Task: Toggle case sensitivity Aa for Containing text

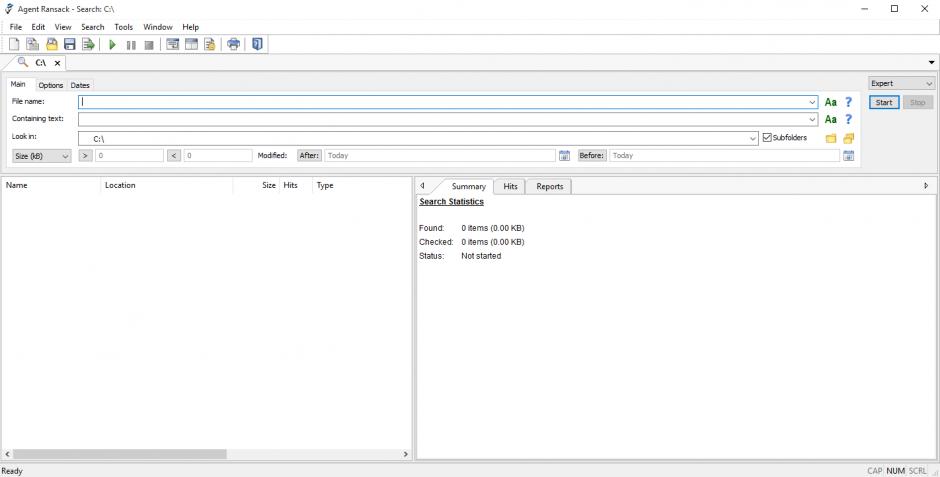Action: coord(830,119)
